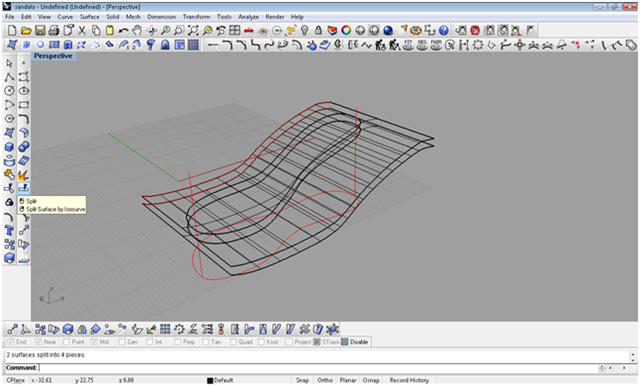
Task: Undo last action with Undo arrow
Action: [123, 30]
